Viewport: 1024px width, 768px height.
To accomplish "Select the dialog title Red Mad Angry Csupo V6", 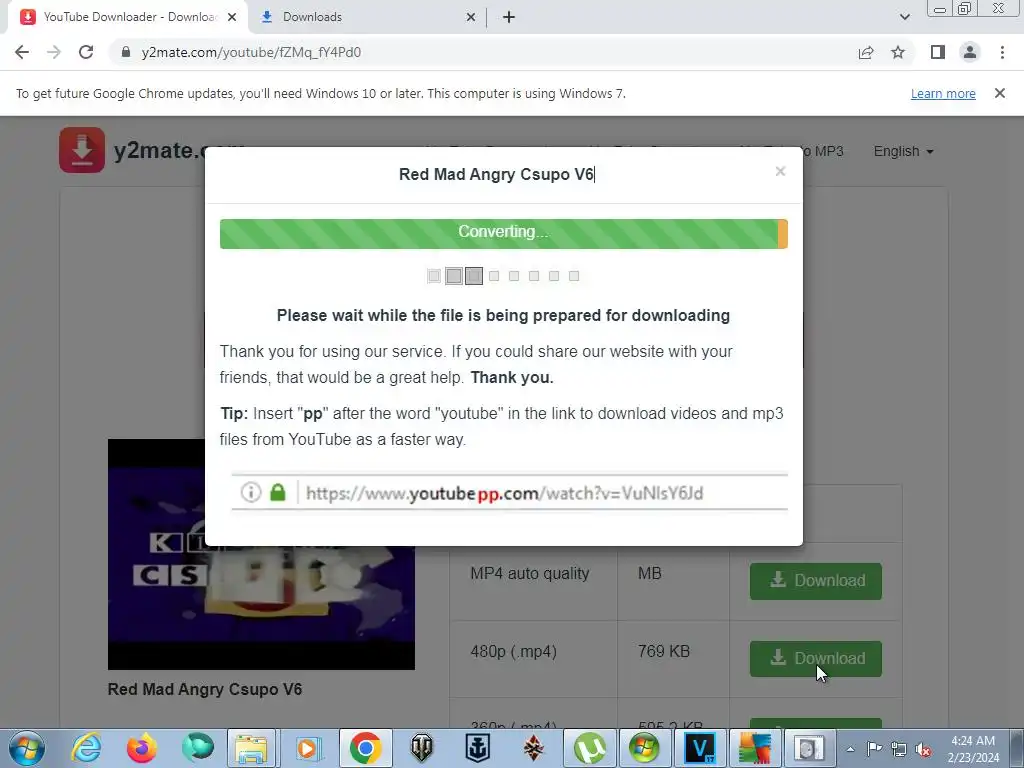I will (496, 174).
